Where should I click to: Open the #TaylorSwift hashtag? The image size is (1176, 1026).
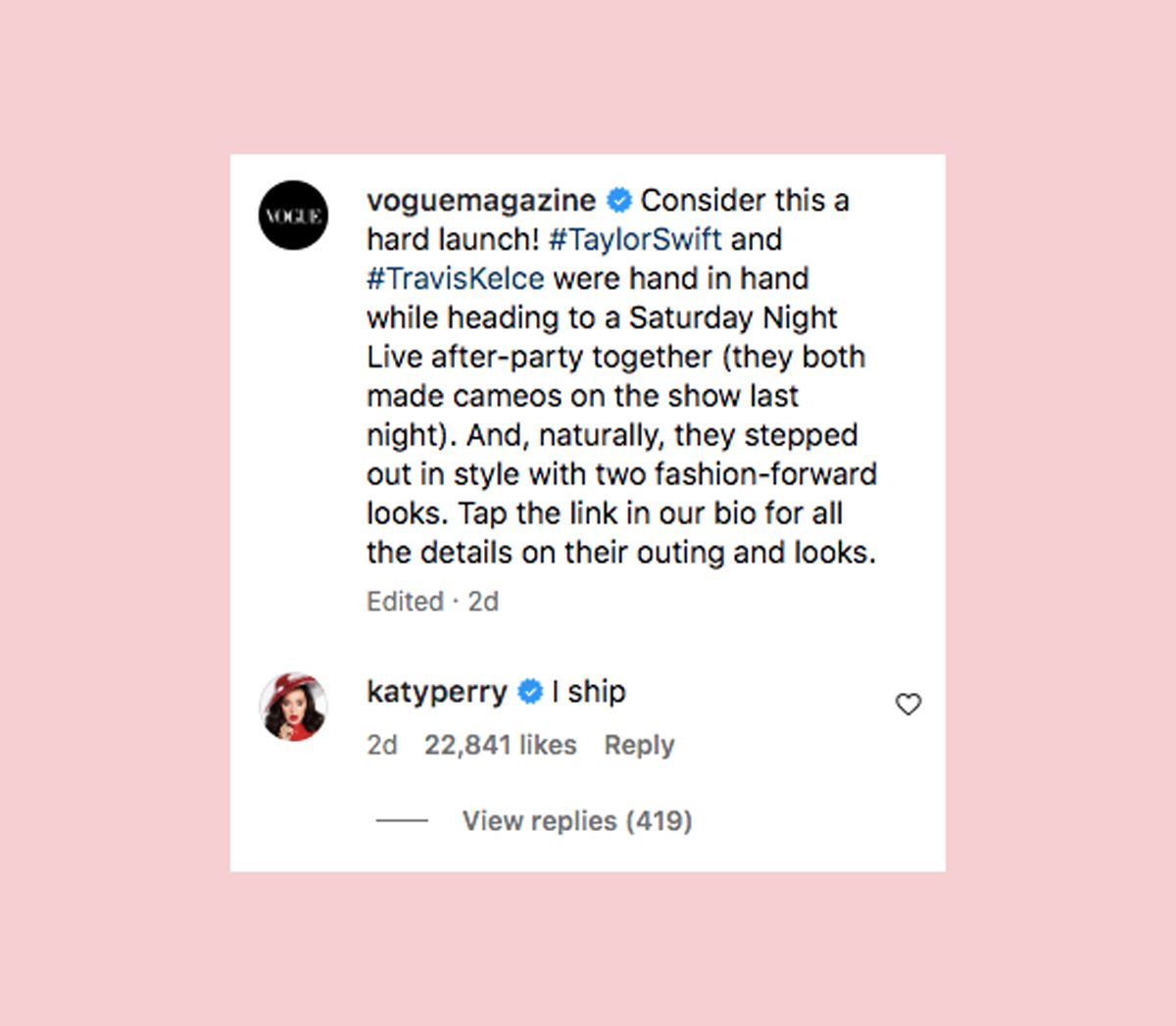pos(635,239)
